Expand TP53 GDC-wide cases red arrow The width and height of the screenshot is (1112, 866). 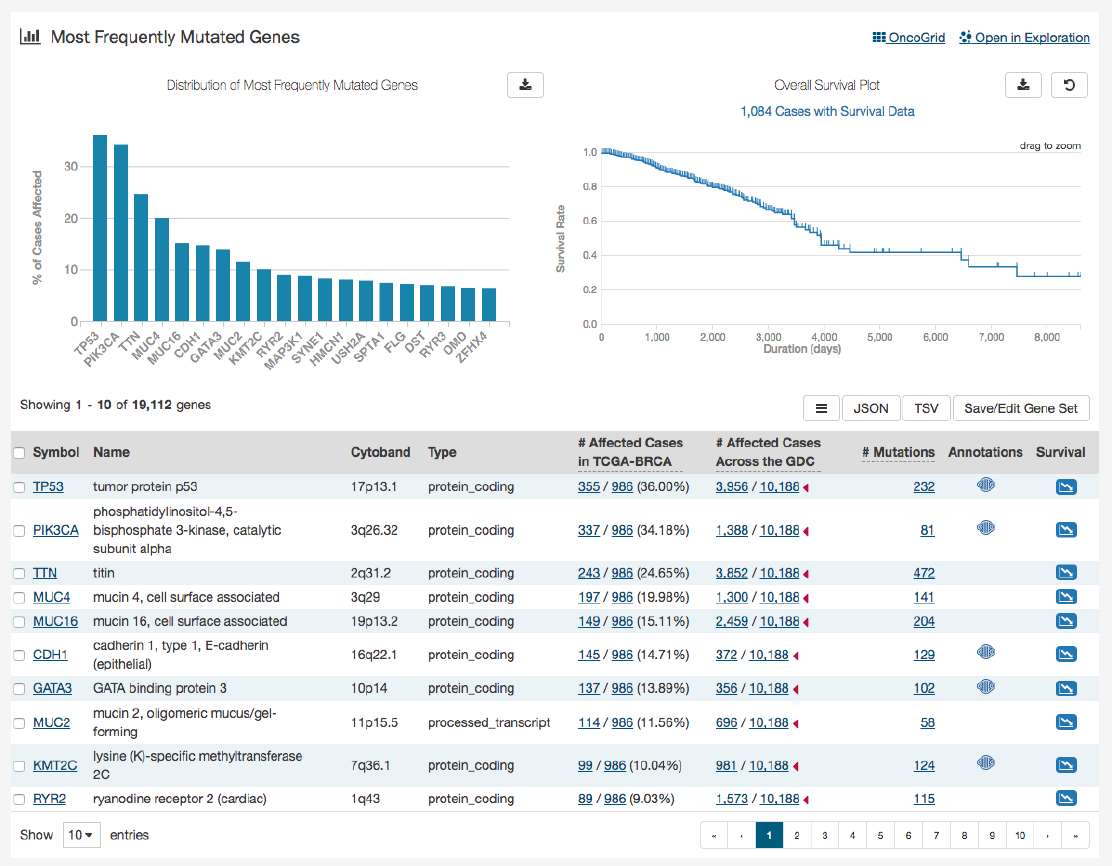point(806,488)
